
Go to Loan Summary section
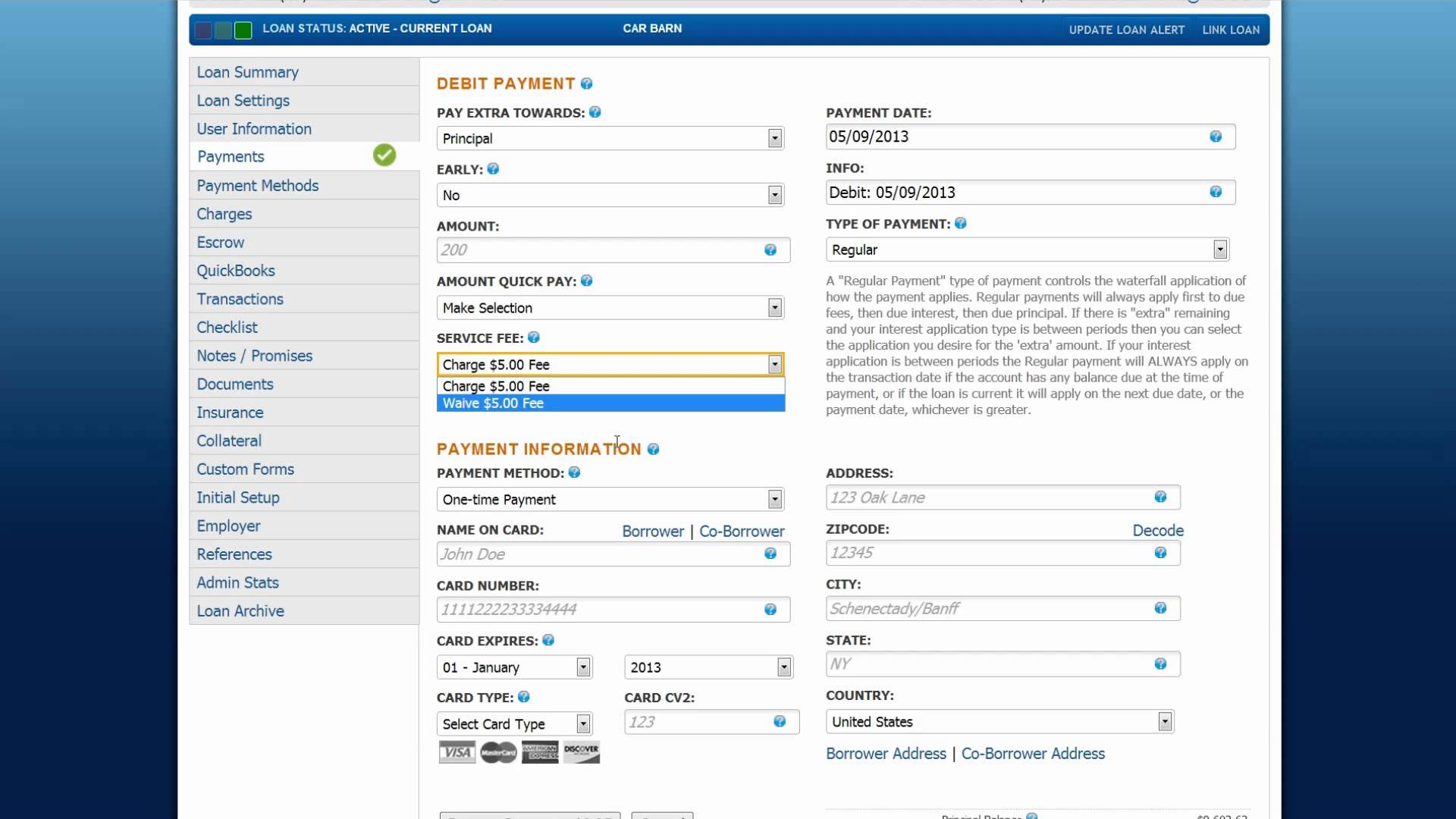point(247,73)
